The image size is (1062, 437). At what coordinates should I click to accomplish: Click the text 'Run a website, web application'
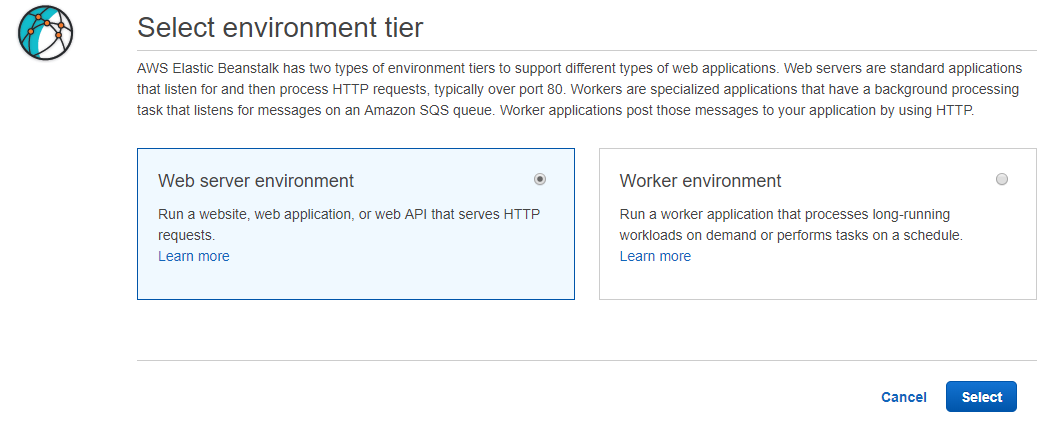point(254,215)
